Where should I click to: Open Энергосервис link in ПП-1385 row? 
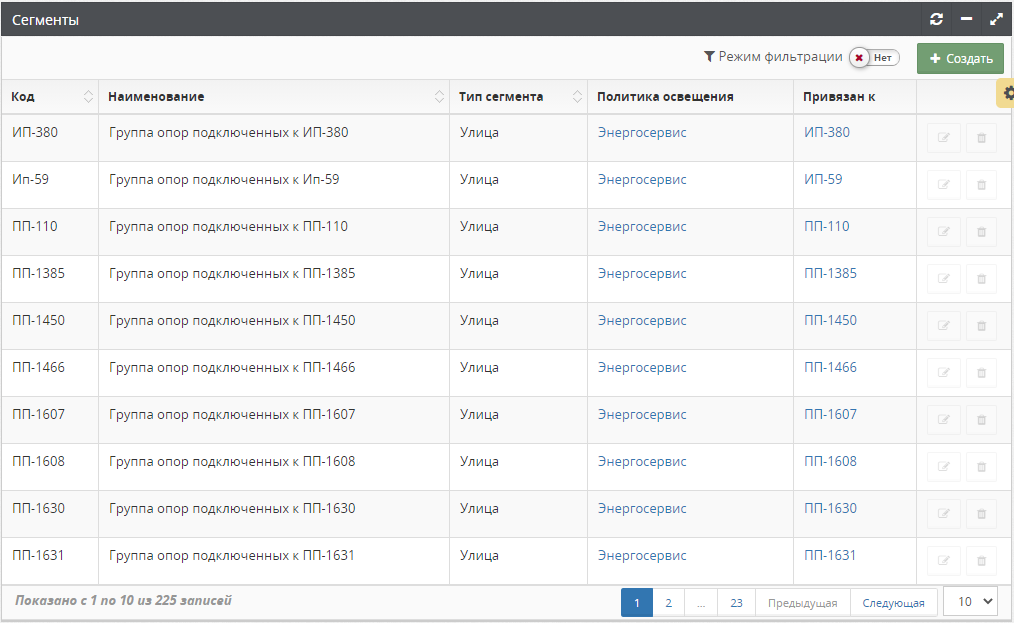(x=642, y=274)
